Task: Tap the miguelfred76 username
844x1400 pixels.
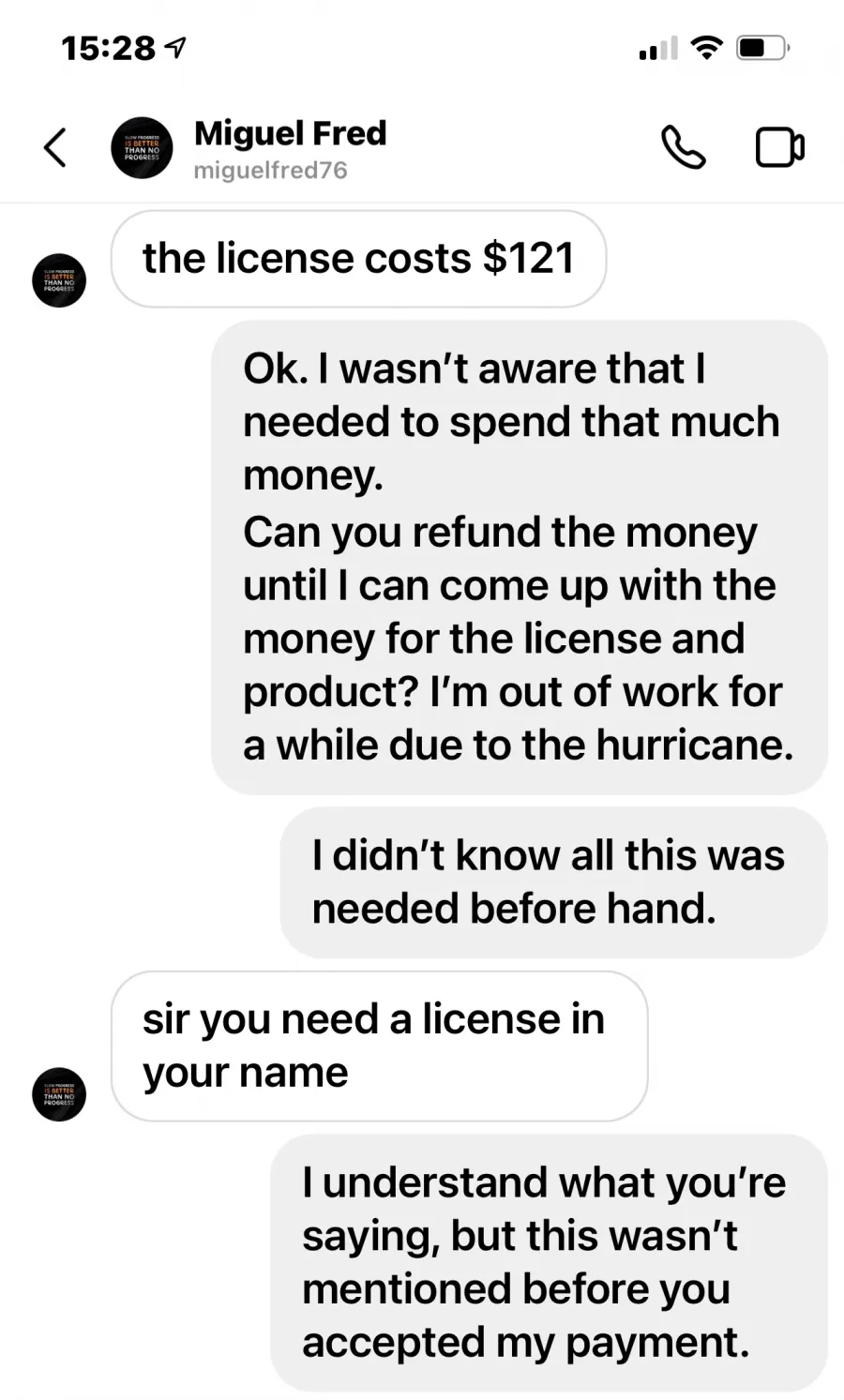Action: tap(270, 171)
